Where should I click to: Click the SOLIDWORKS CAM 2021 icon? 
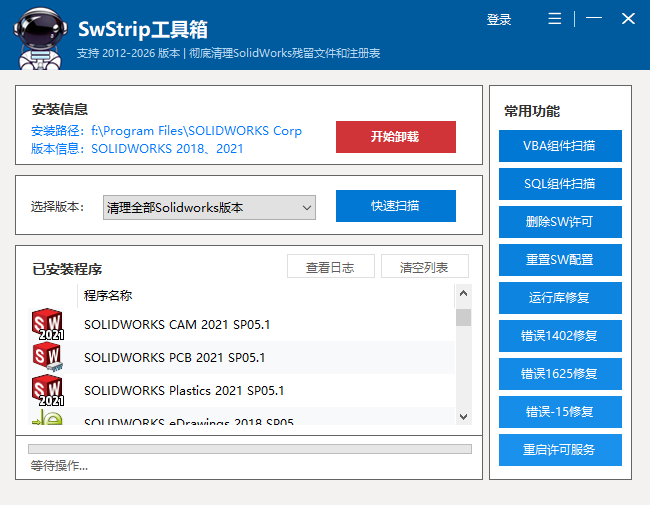(x=48, y=324)
